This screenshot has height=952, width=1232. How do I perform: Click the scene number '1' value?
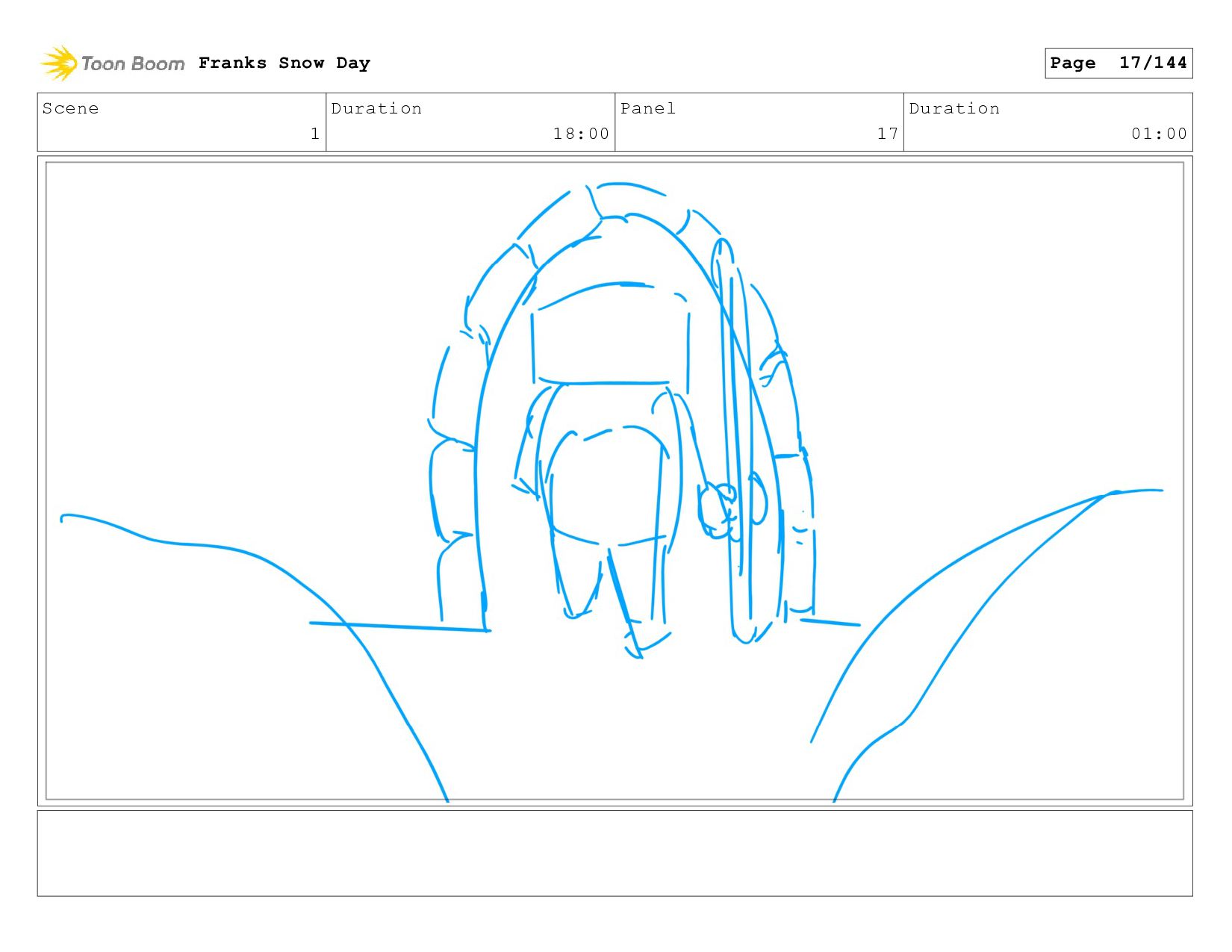pyautogui.click(x=315, y=134)
